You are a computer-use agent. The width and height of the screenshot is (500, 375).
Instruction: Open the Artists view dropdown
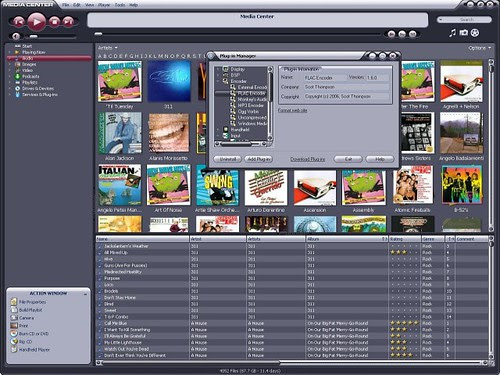pos(108,48)
